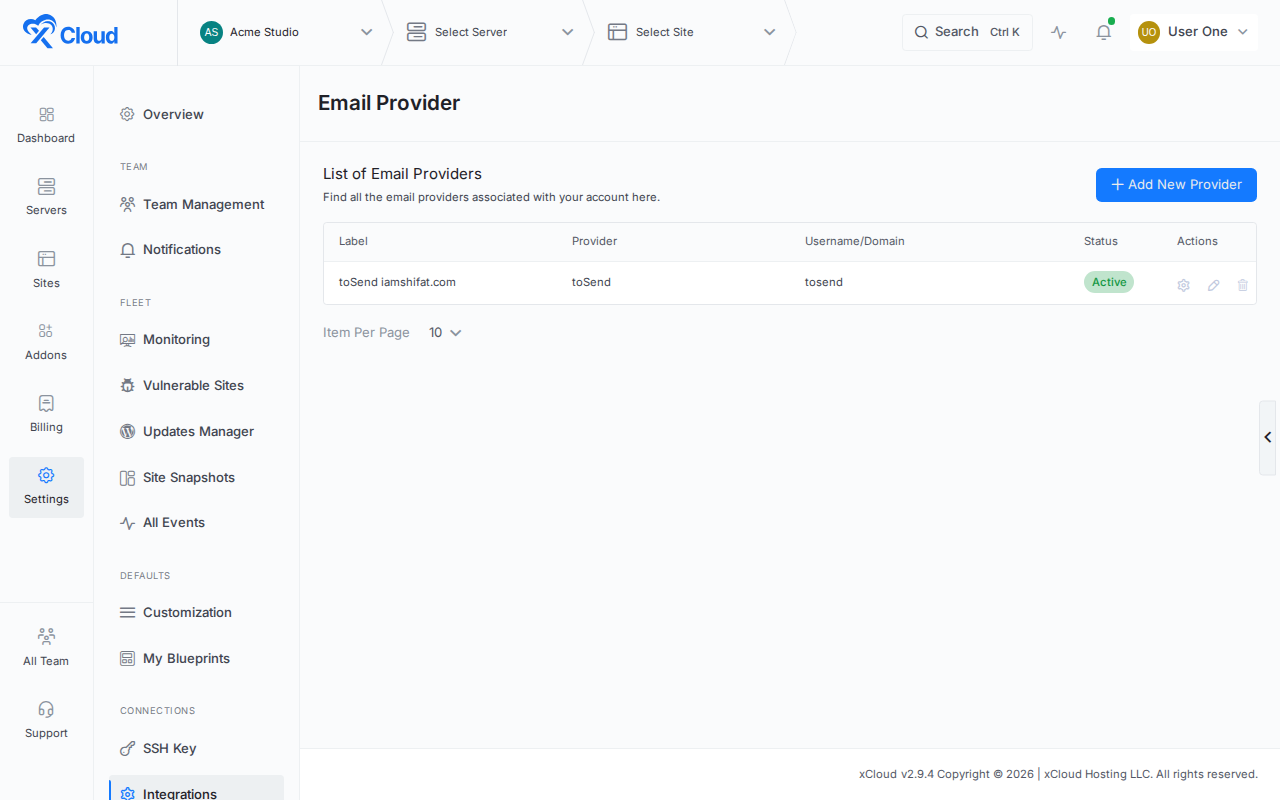Viewport: 1280px width, 800px height.
Task: Open Billing in the left rail
Action: coord(46,414)
